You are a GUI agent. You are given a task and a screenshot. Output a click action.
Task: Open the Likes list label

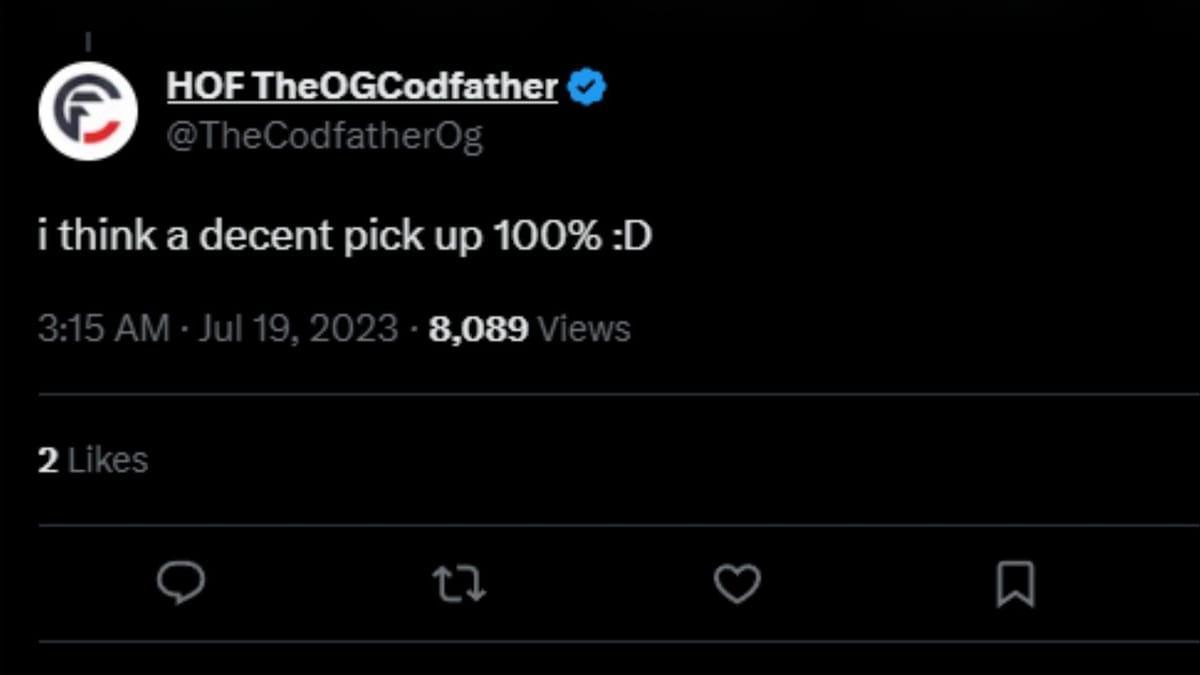click(107, 460)
